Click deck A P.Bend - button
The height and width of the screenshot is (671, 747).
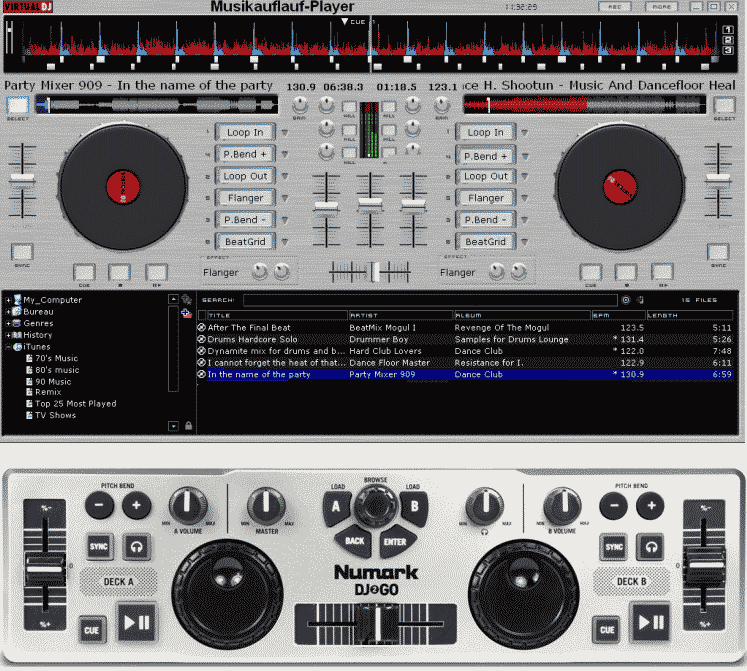coord(245,220)
